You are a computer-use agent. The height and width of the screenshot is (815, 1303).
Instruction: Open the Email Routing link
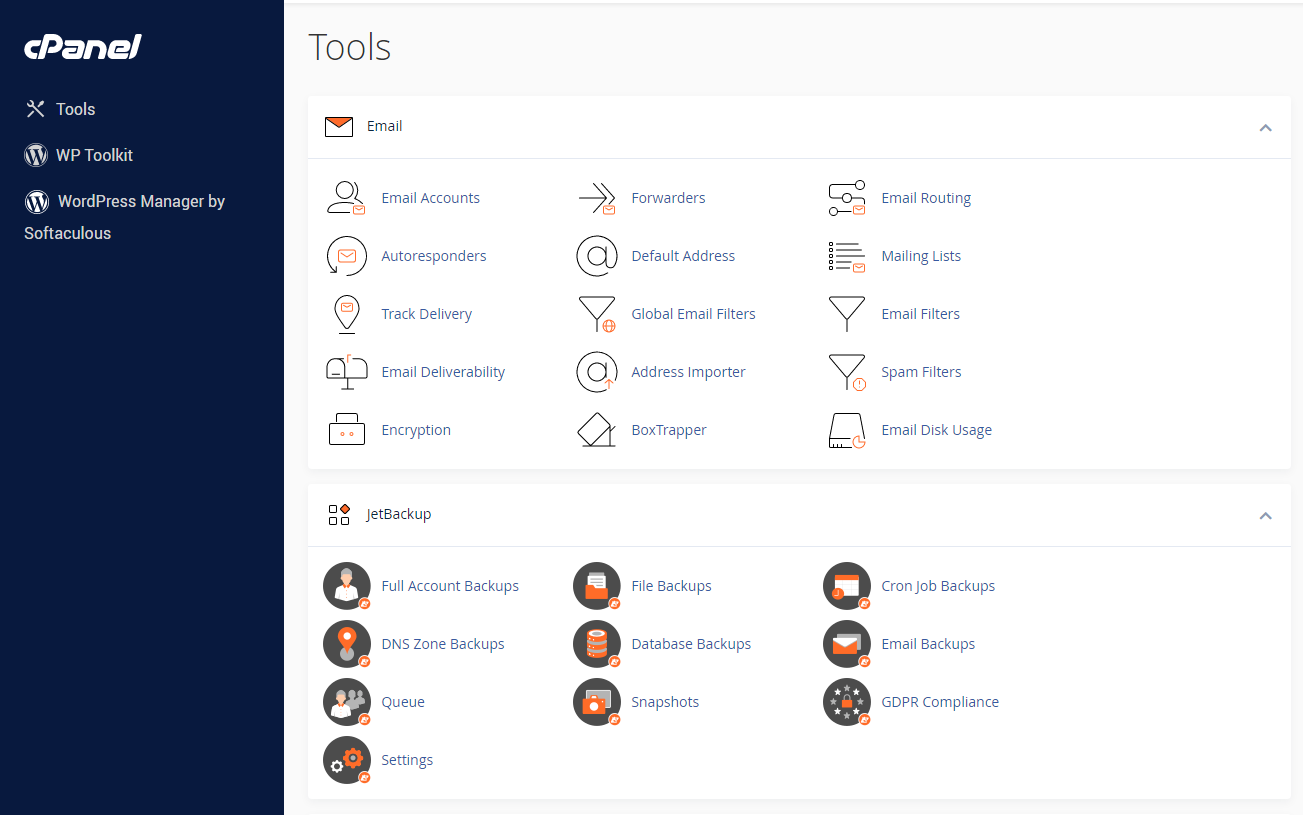(926, 198)
